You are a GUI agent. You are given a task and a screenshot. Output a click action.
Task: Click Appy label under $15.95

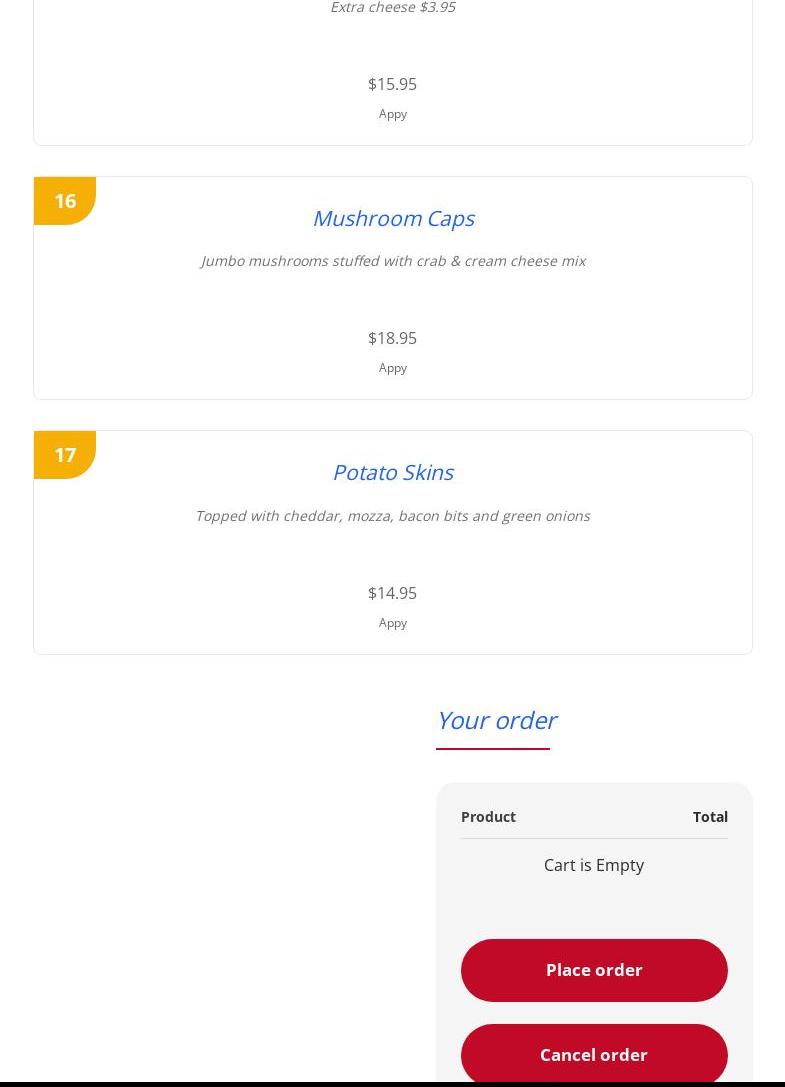click(x=392, y=114)
